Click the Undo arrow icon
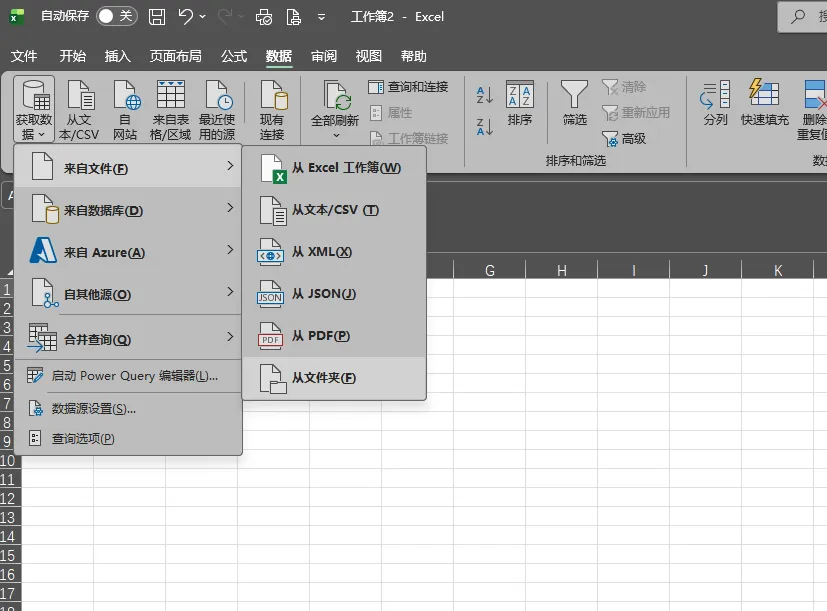This screenshot has height=611, width=827. (185, 16)
